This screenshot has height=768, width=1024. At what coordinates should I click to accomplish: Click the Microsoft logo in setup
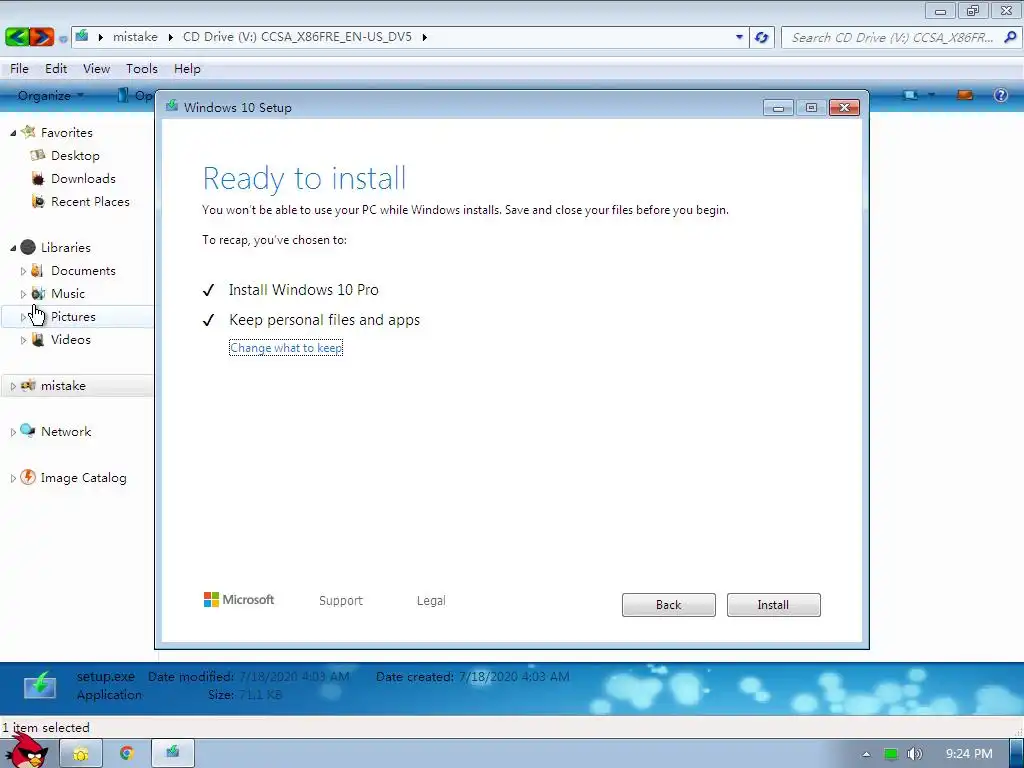point(239,600)
